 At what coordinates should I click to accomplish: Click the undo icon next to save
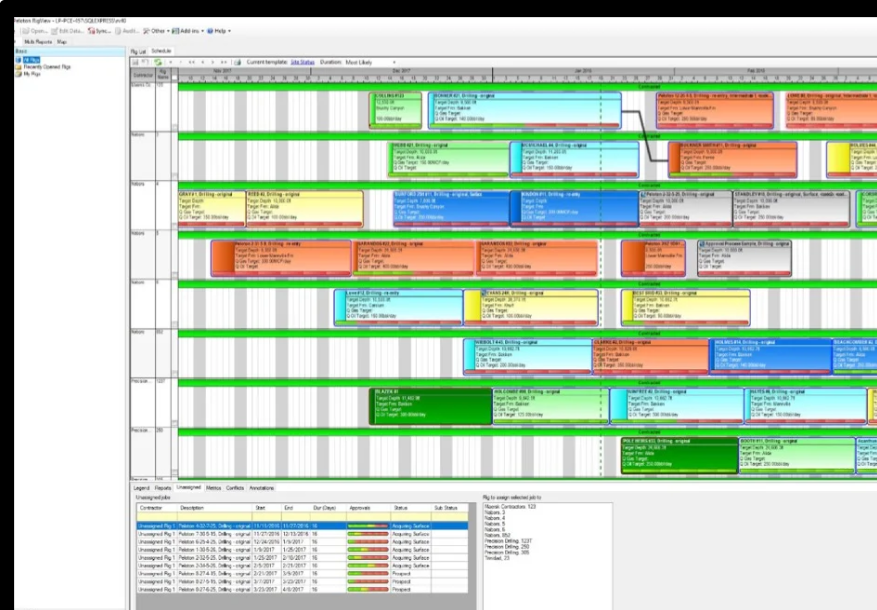[144, 62]
